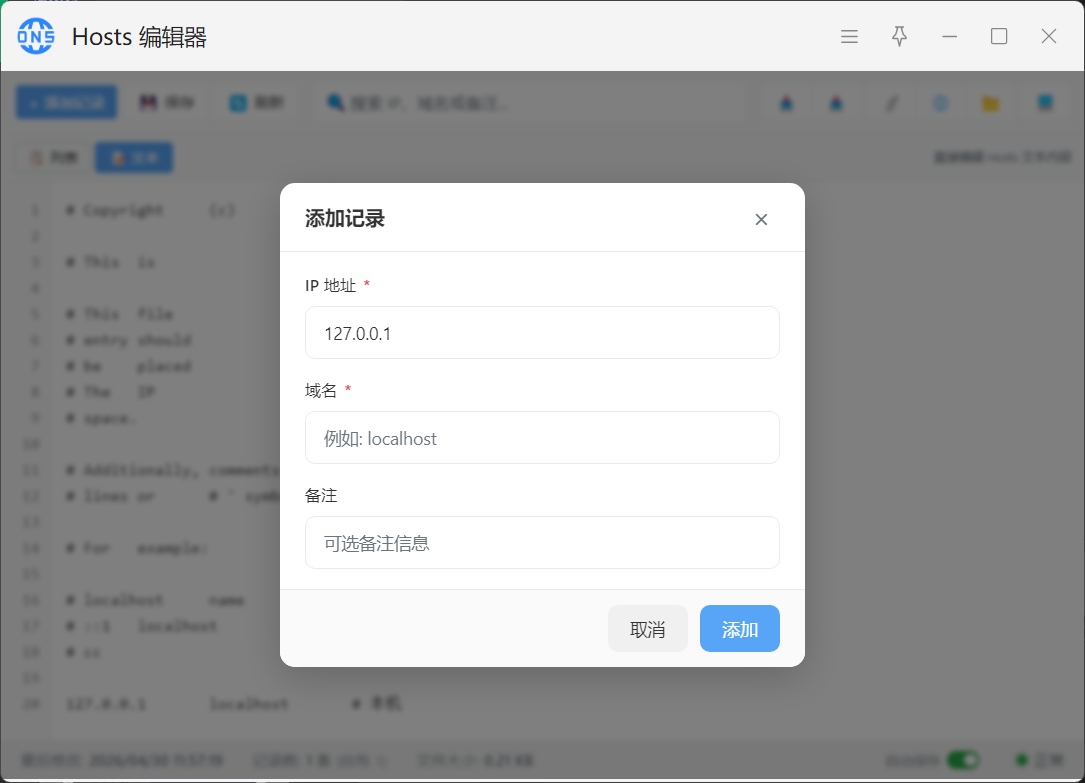Viewport: 1085px width, 783px height.
Task: Pin the Hosts editor window on top
Action: click(899, 37)
